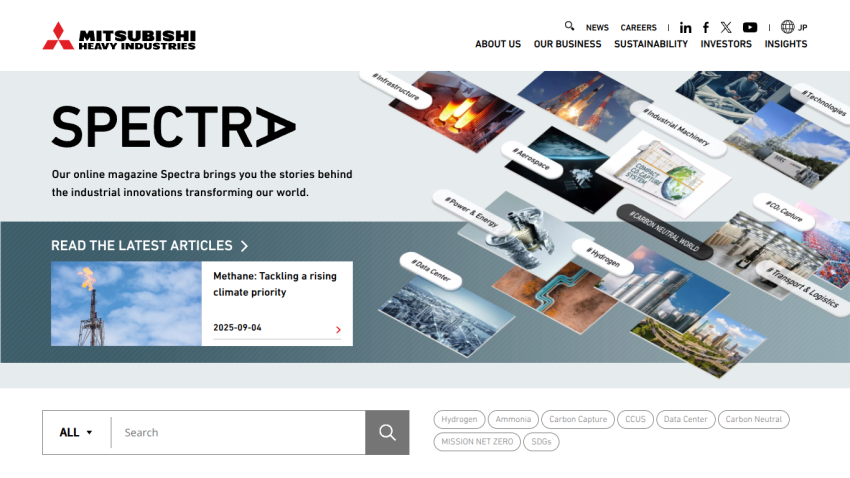Select the Carbon Capture keyword tag
This screenshot has width=850, height=478.
click(578, 419)
